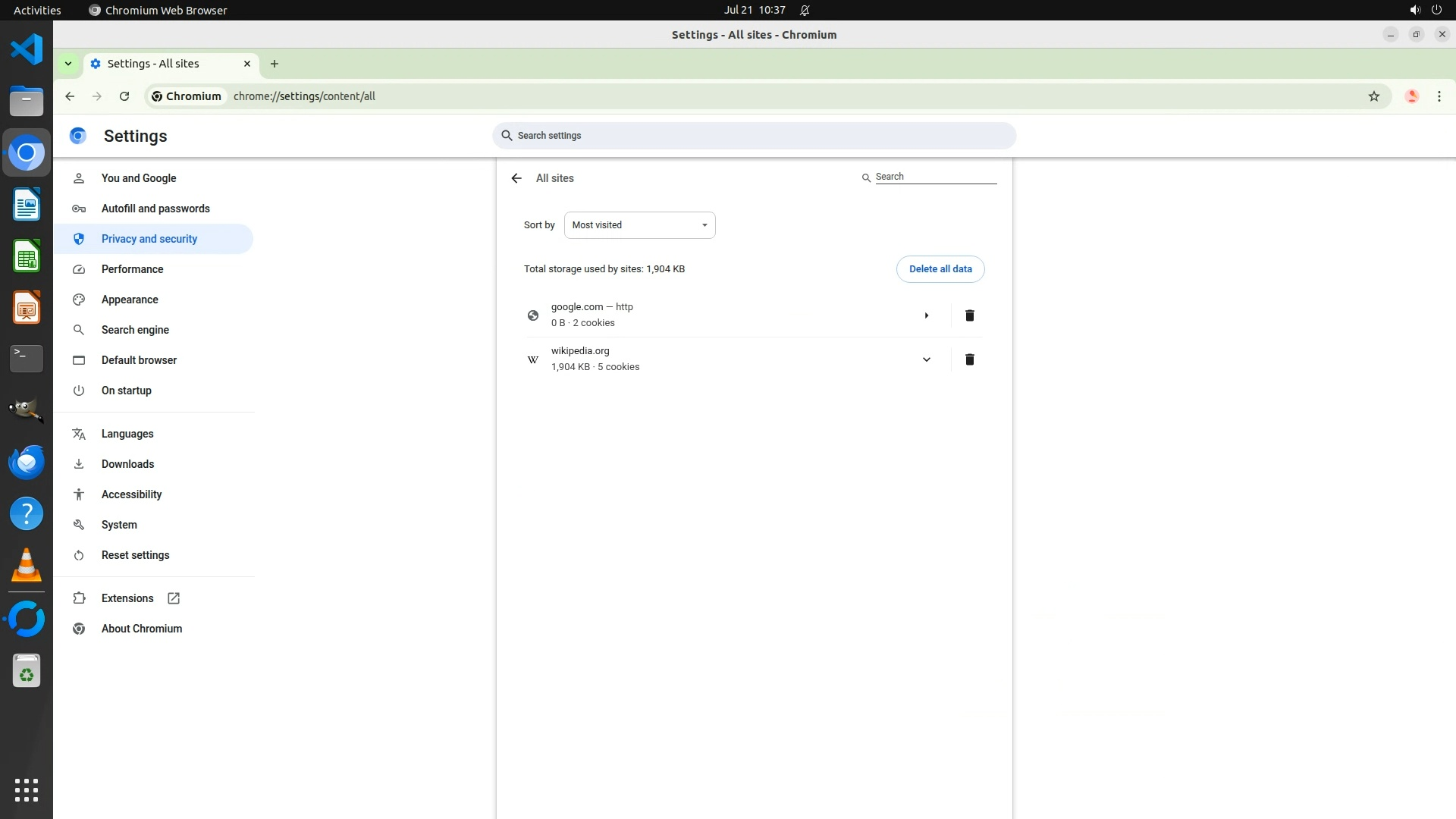Image resolution: width=1456 pixels, height=819 pixels.
Task: Open the Reset settings section
Action: click(135, 555)
